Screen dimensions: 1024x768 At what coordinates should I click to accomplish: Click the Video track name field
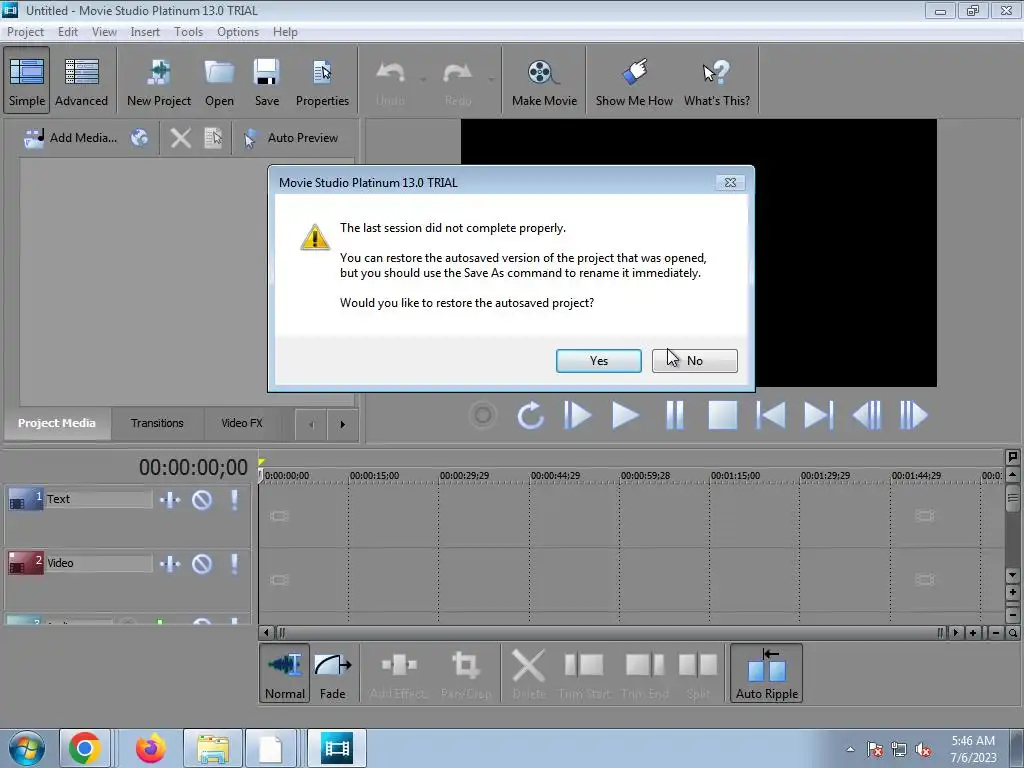pyautogui.click(x=98, y=563)
